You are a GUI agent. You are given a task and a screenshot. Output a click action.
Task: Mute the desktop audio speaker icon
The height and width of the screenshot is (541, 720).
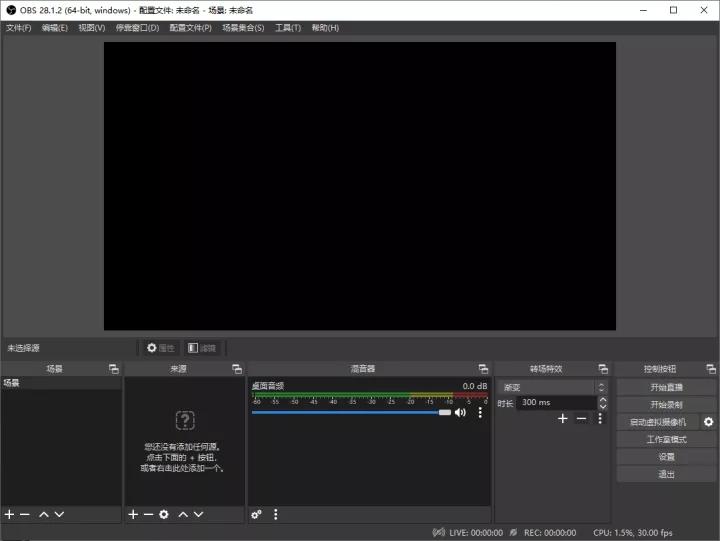click(460, 412)
